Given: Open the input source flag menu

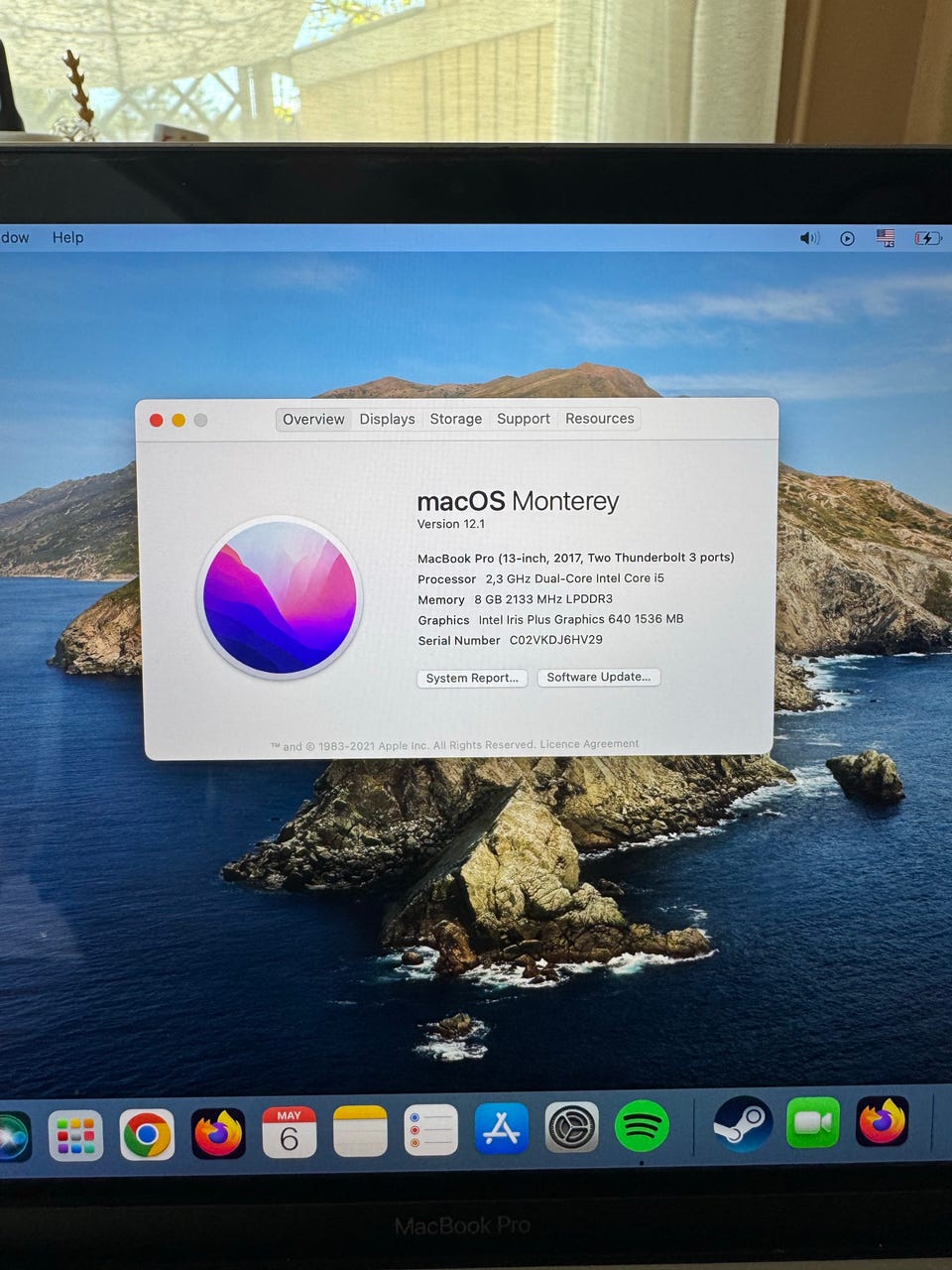Looking at the screenshot, I should [886, 238].
